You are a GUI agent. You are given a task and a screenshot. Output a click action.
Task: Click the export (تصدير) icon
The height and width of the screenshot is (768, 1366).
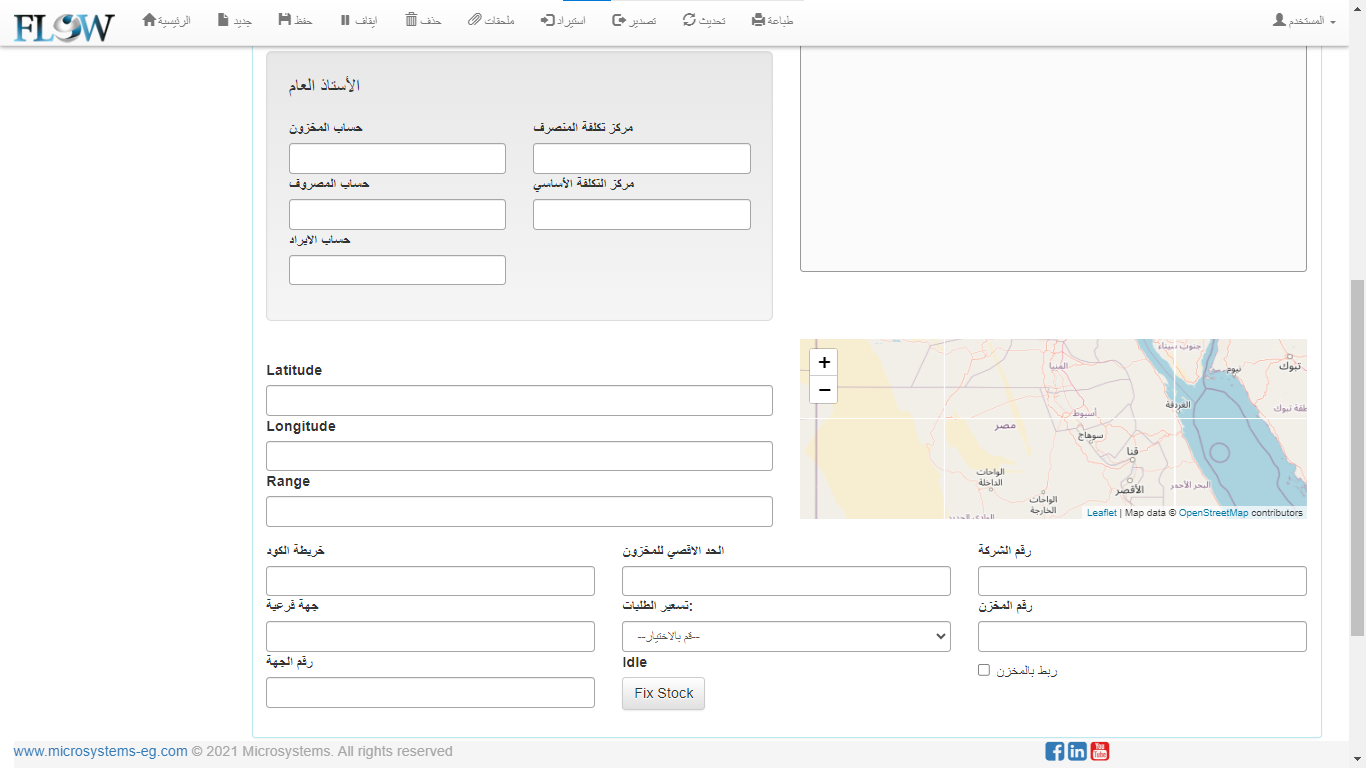(x=620, y=20)
